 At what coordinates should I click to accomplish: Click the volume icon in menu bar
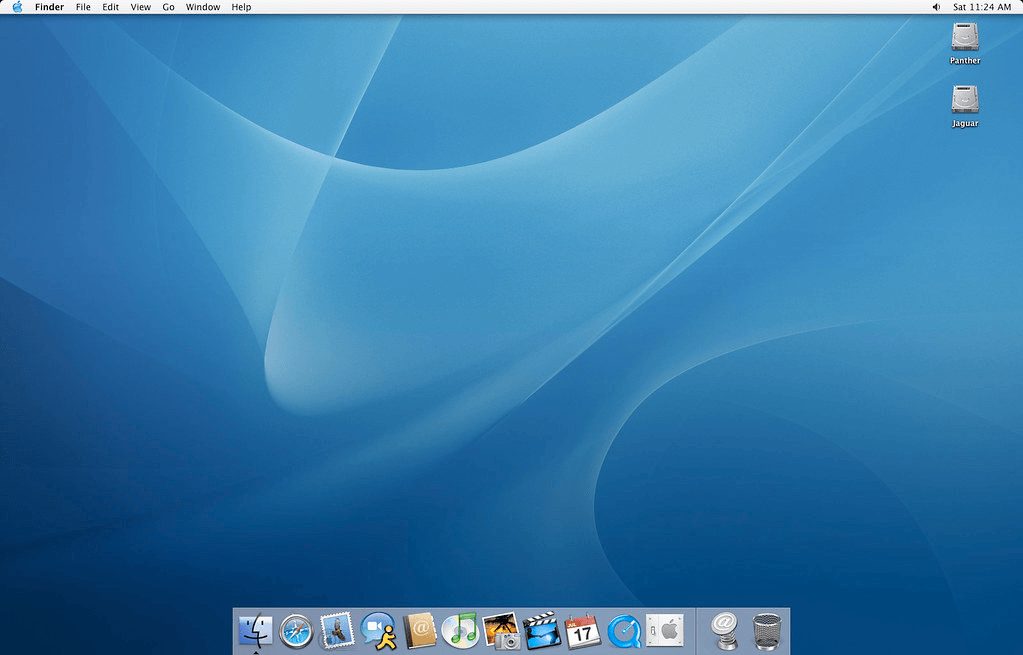pos(936,7)
